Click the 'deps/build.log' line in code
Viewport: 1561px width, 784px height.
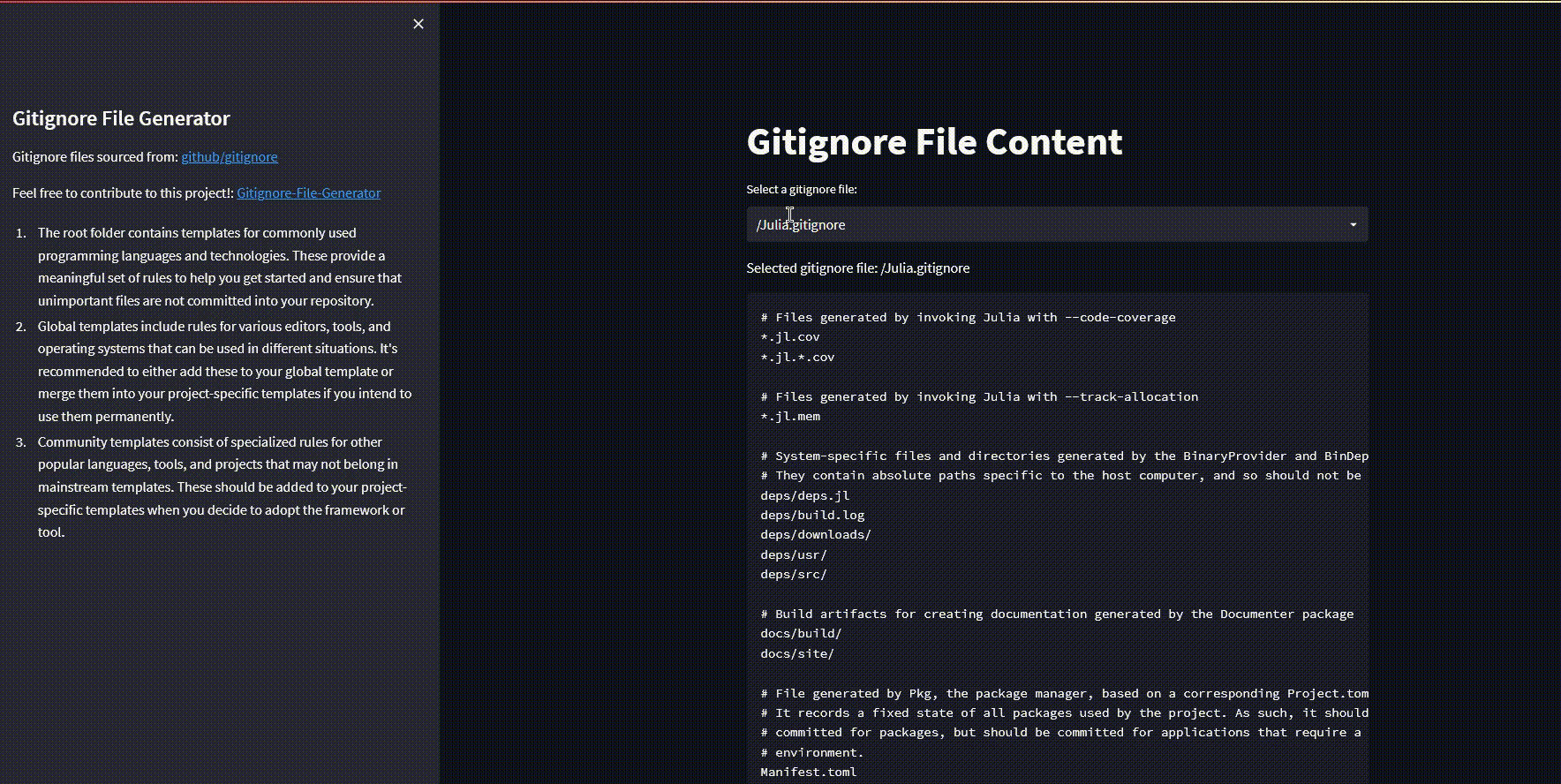812,516
